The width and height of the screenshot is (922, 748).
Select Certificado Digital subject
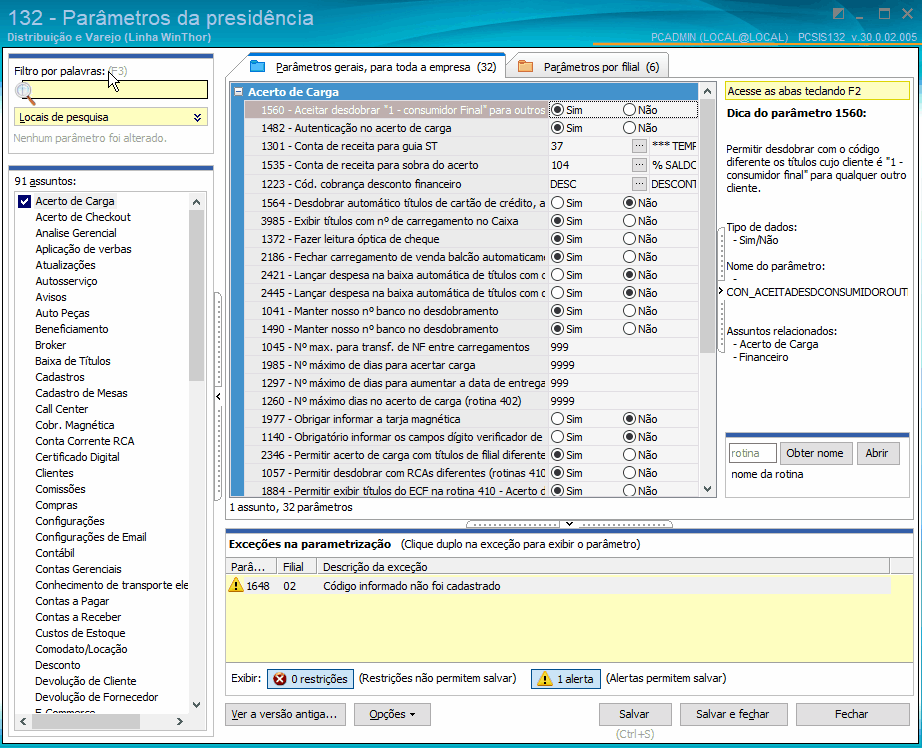78,457
